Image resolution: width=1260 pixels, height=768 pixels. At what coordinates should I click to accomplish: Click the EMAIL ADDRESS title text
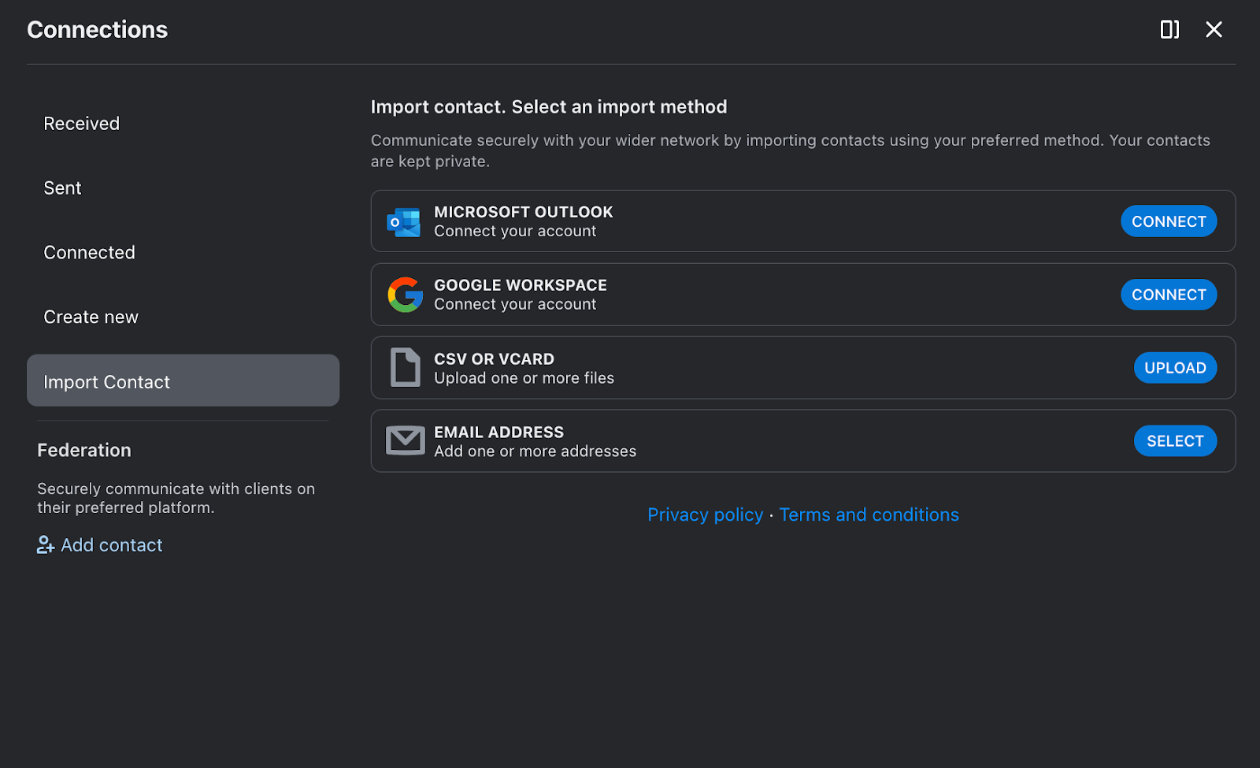499,432
